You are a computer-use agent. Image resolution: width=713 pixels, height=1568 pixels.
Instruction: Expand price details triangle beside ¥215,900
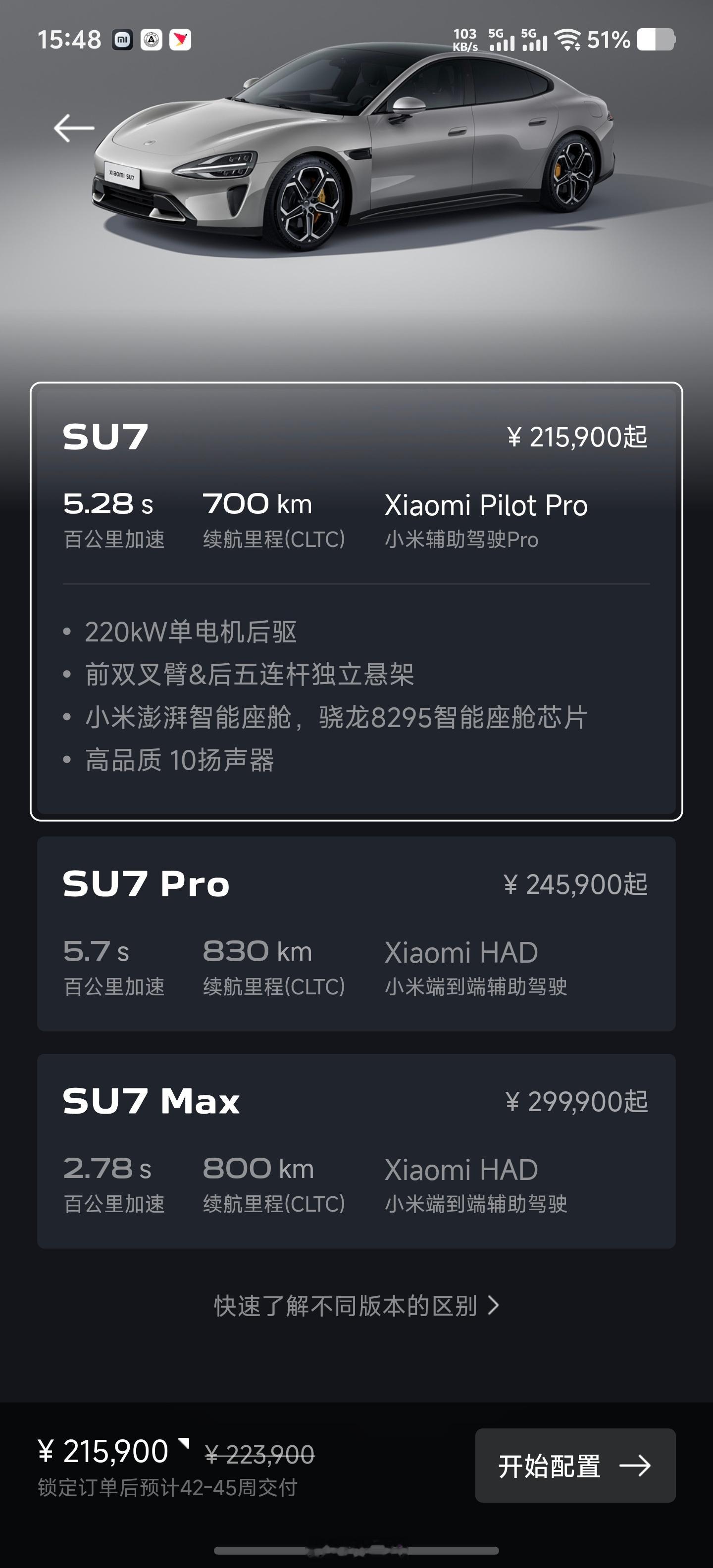[184, 1444]
